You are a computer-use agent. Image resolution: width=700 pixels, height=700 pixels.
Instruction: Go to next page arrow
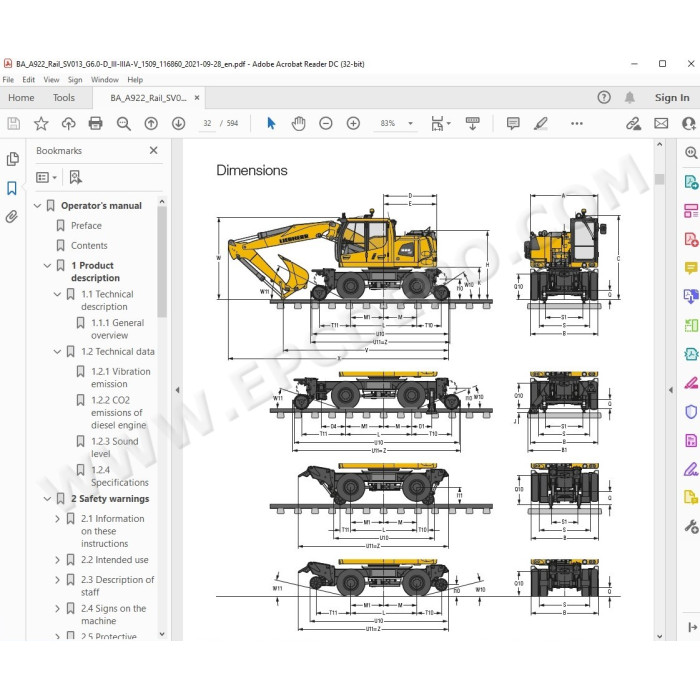[179, 123]
